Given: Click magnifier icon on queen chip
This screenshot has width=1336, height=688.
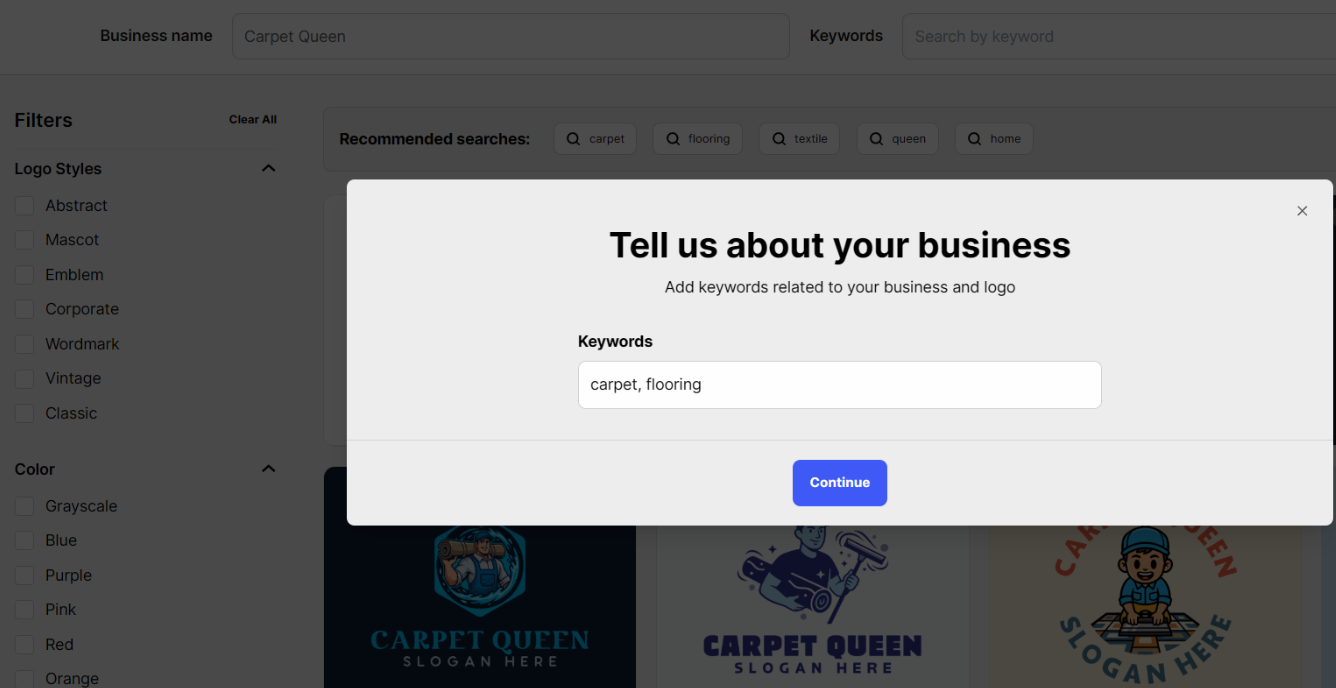Looking at the screenshot, I should point(877,139).
